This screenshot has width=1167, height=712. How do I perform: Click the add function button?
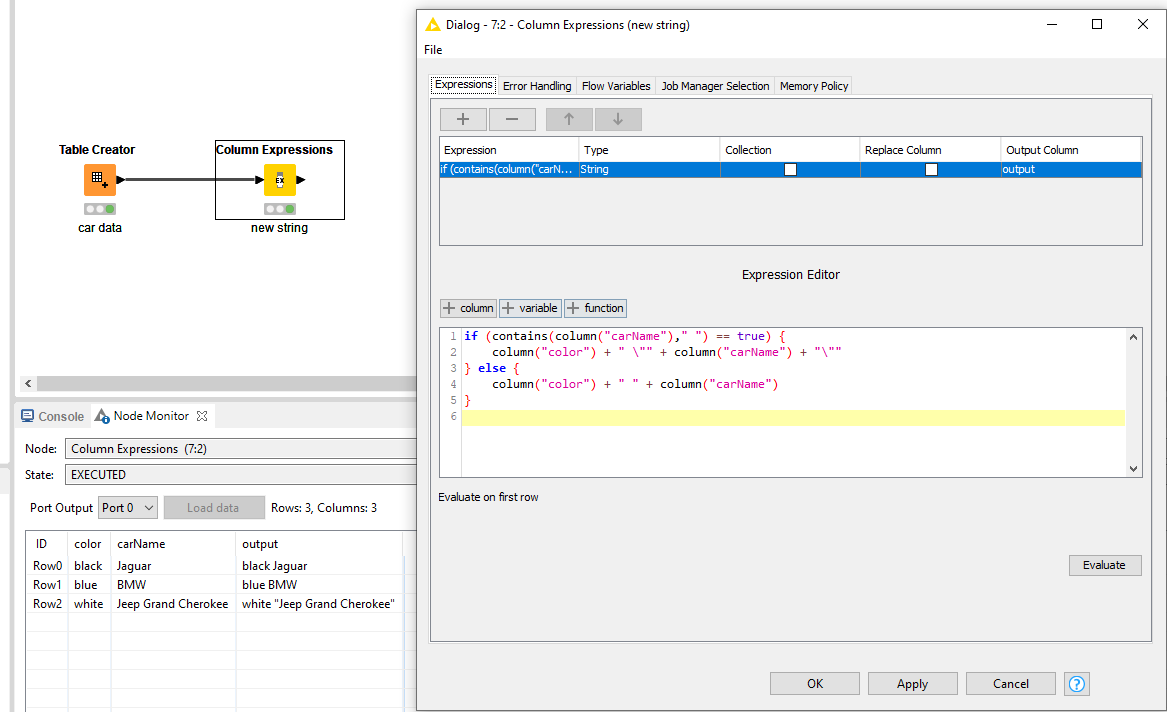[x=595, y=308]
